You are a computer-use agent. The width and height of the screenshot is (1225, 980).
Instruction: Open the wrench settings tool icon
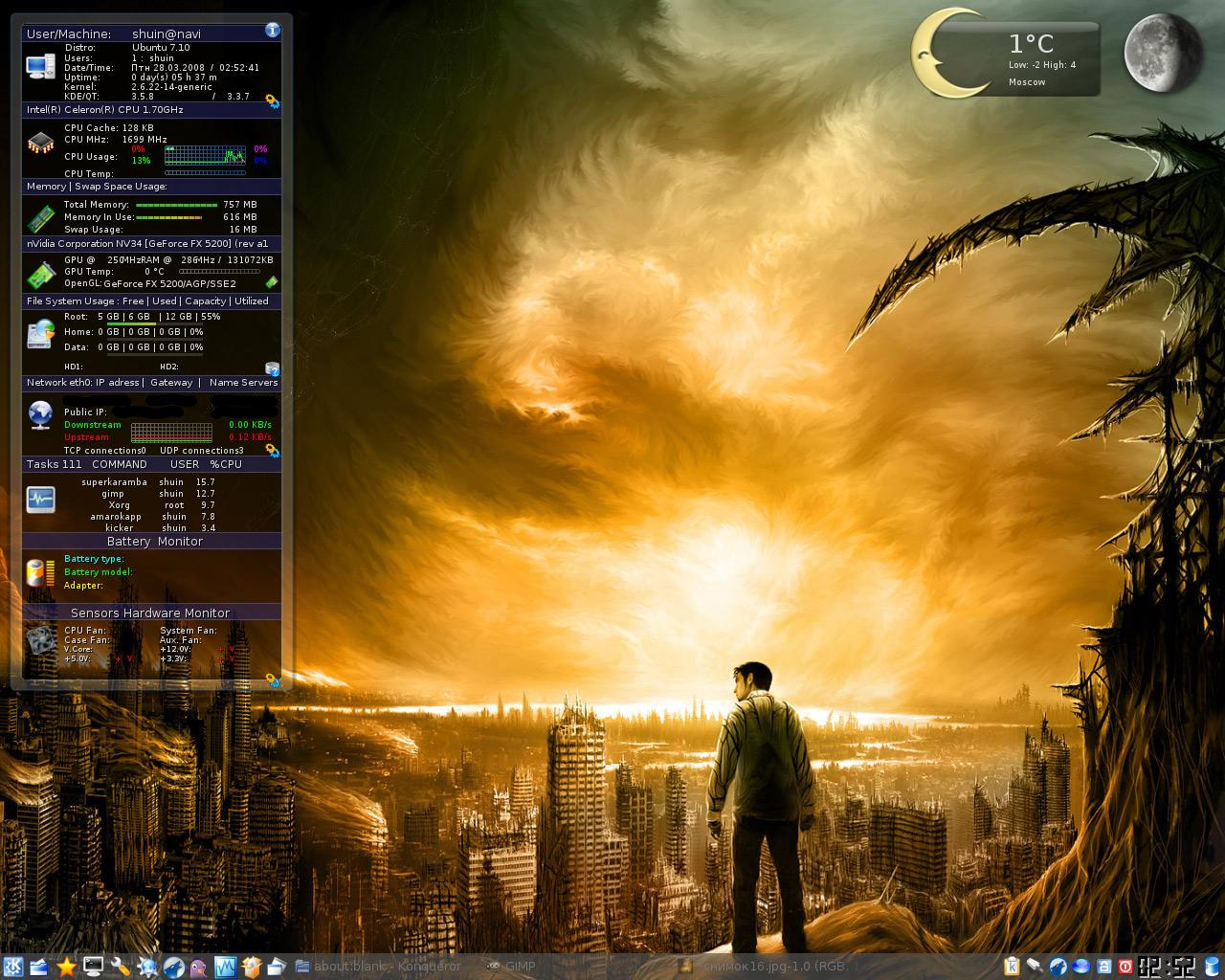(x=120, y=967)
